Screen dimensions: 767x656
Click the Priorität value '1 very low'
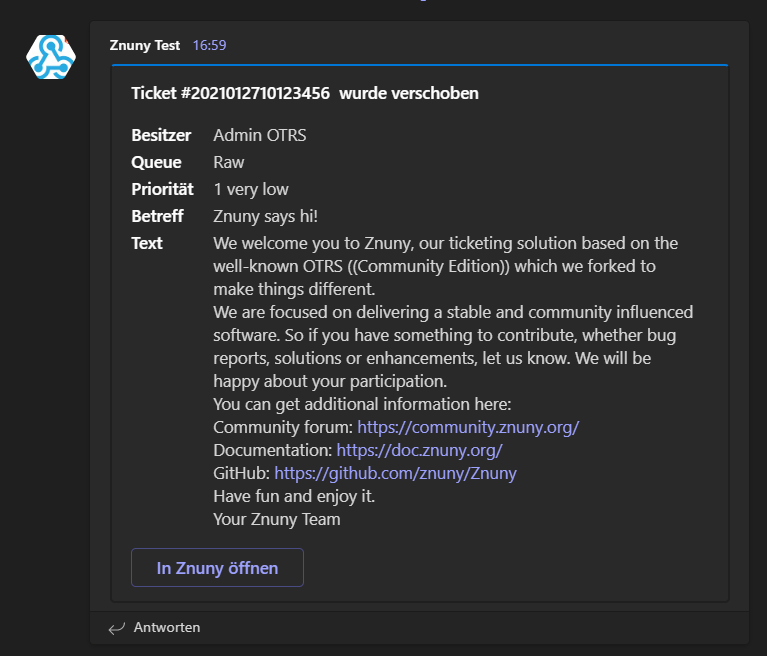pyautogui.click(x=251, y=189)
